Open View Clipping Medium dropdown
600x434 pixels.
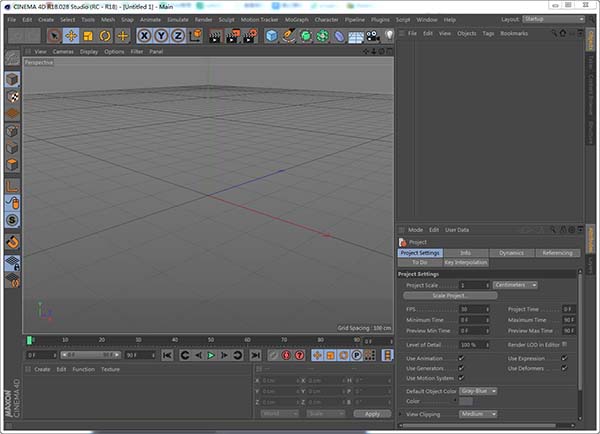[478, 414]
